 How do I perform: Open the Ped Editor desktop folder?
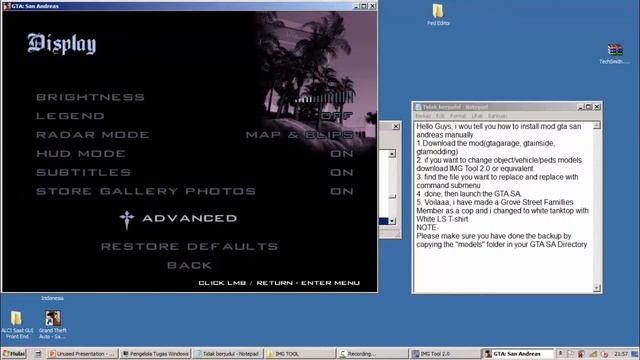[x=438, y=14]
